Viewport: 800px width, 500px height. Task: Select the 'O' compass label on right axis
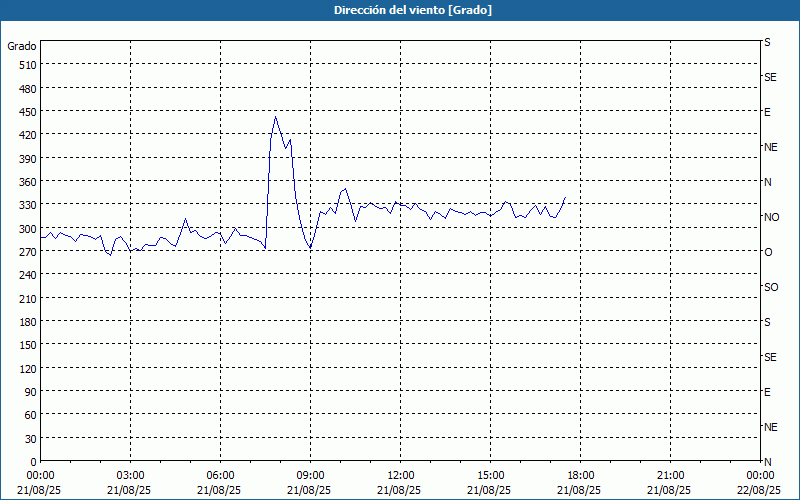pyautogui.click(x=768, y=252)
